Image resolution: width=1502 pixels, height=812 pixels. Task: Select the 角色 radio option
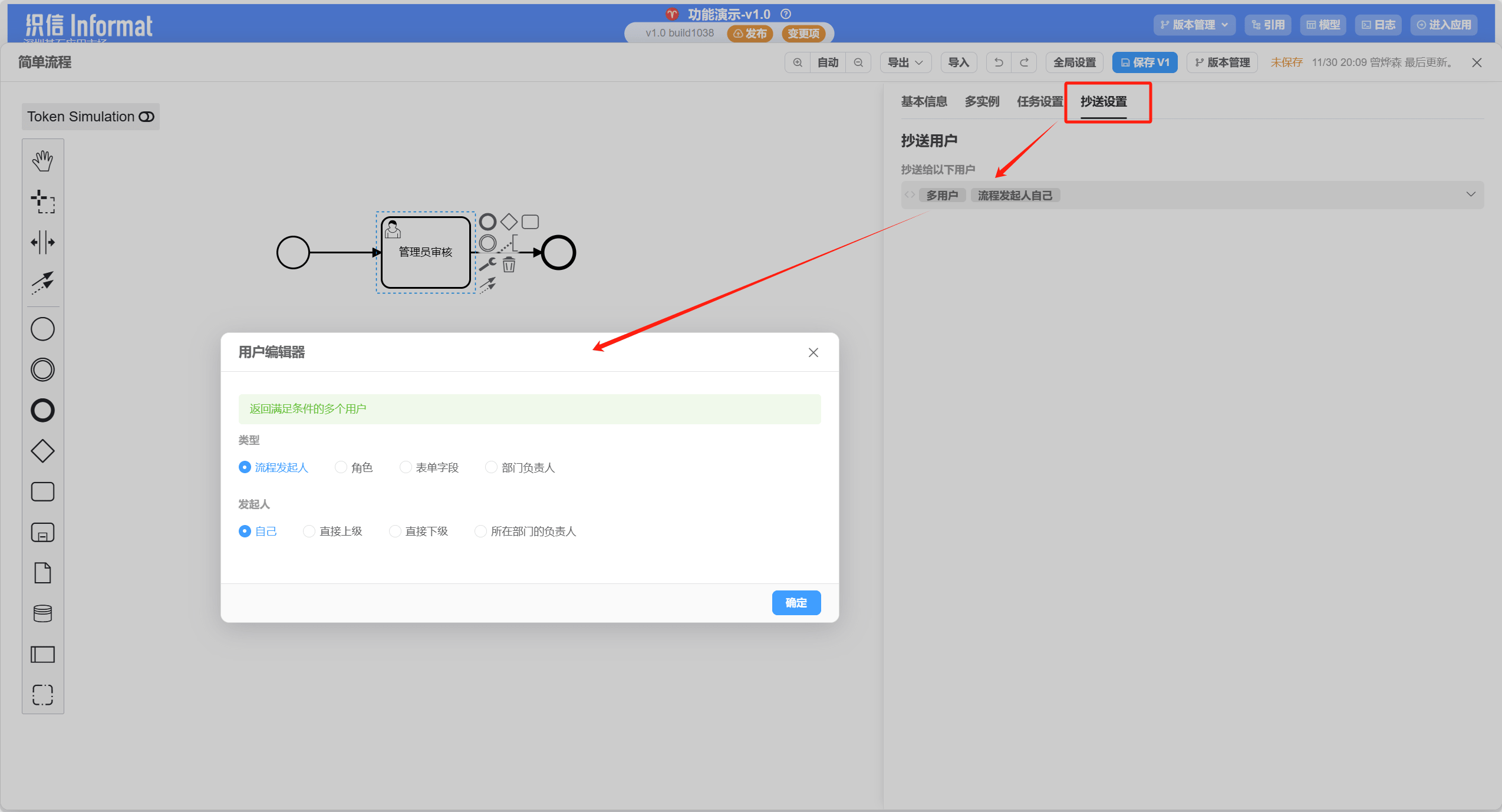point(341,467)
